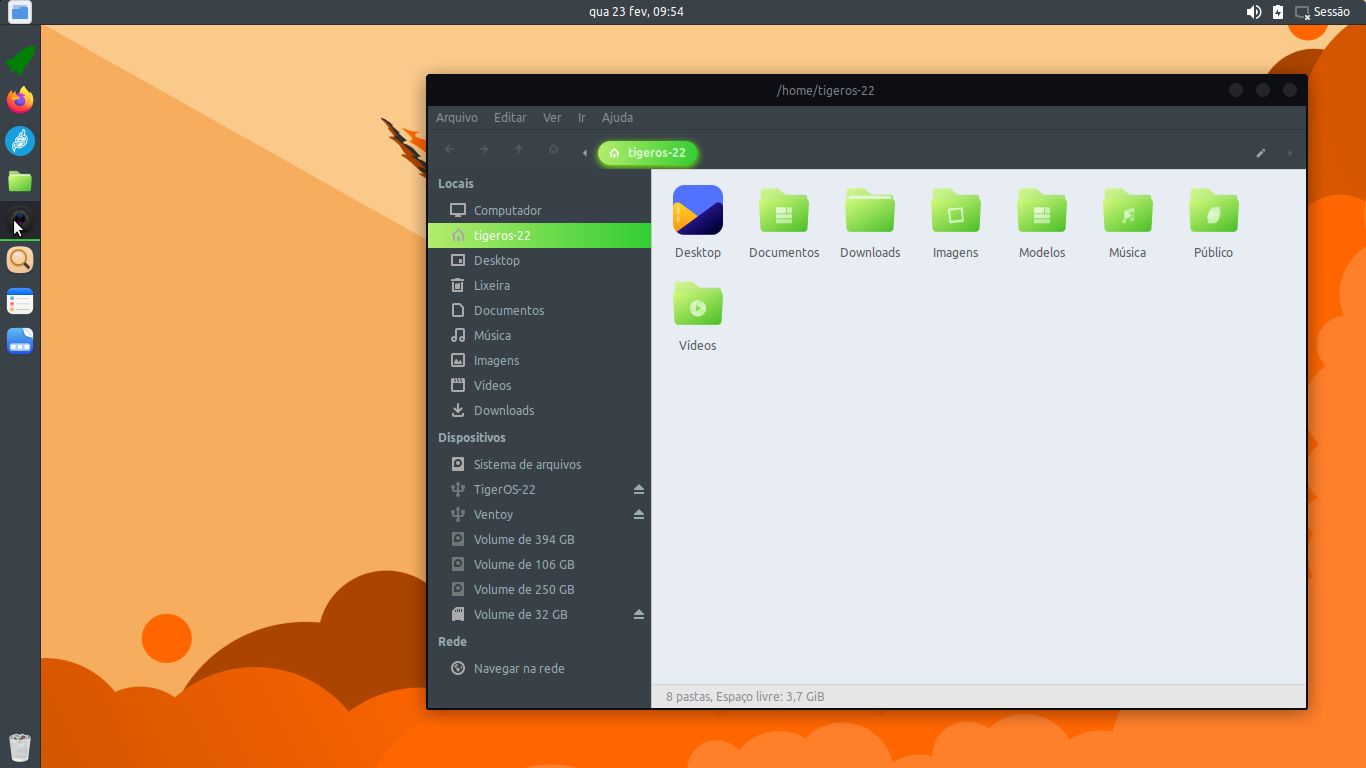The width and height of the screenshot is (1366, 768).
Task: Eject the Ventoy device
Action: pyautogui.click(x=639, y=514)
